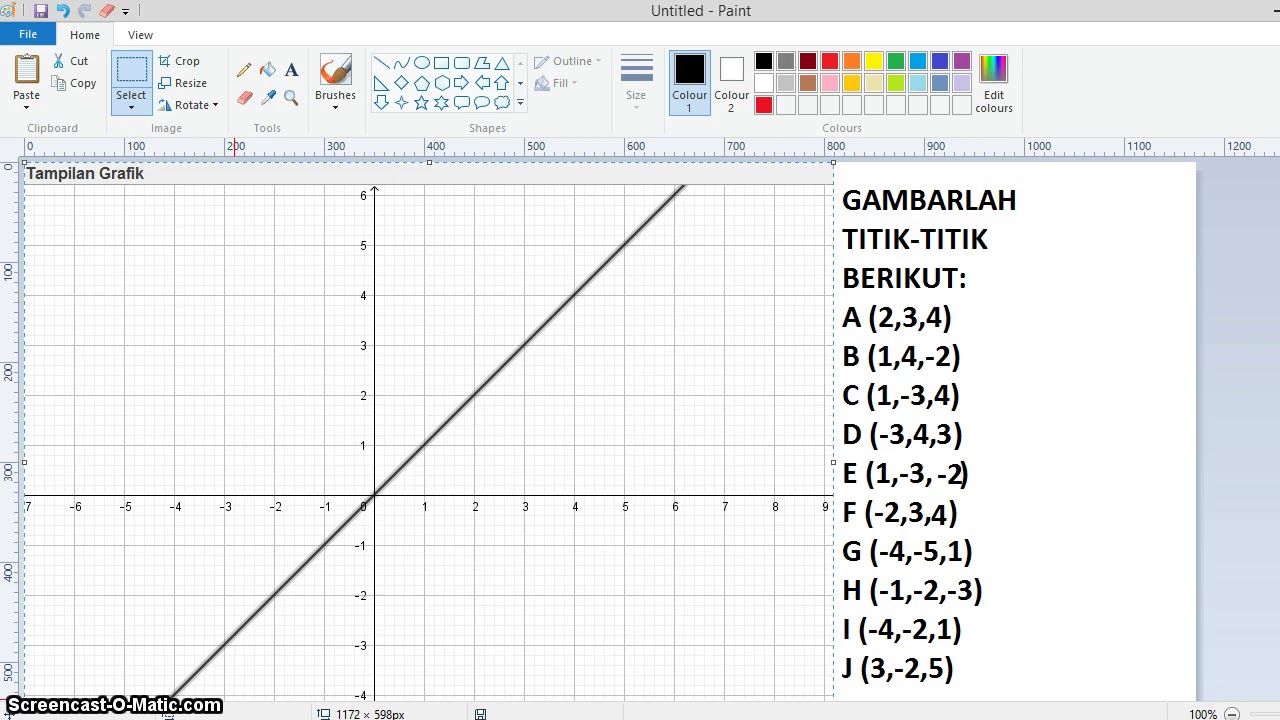1280x720 pixels.
Task: Open the shape Outline dropdown
Action: (x=567, y=61)
